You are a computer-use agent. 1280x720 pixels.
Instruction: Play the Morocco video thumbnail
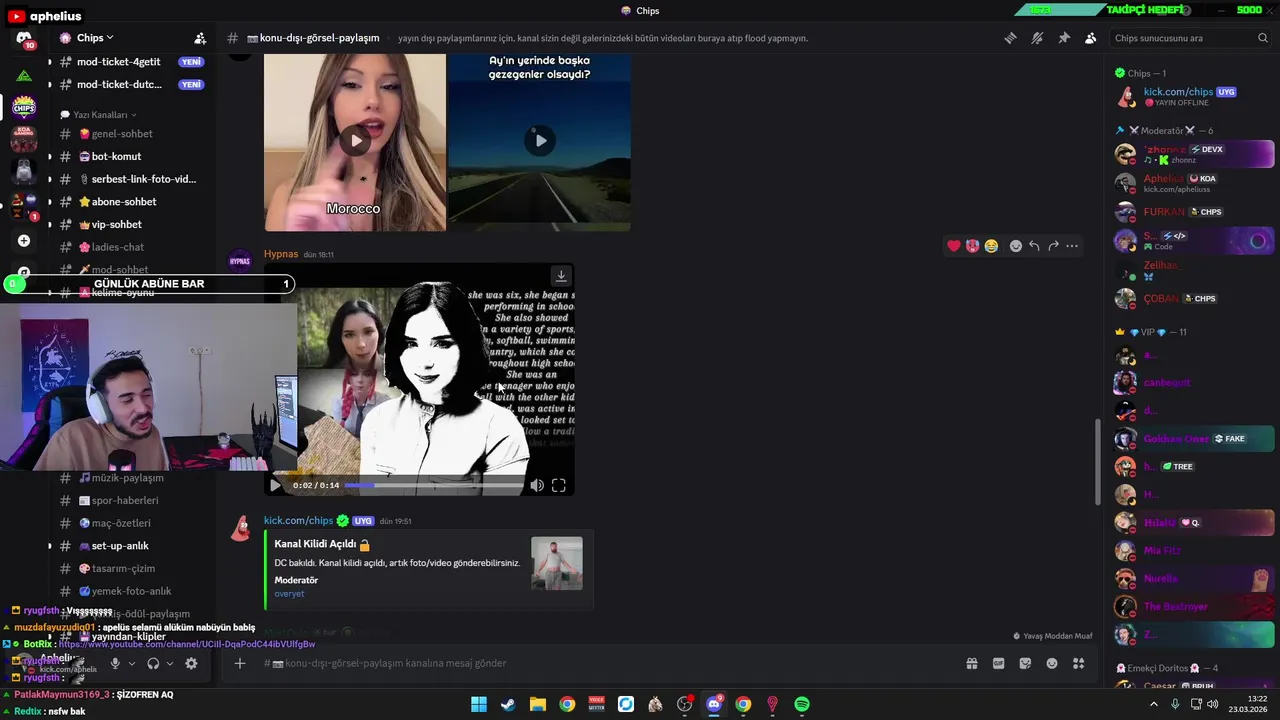point(355,141)
